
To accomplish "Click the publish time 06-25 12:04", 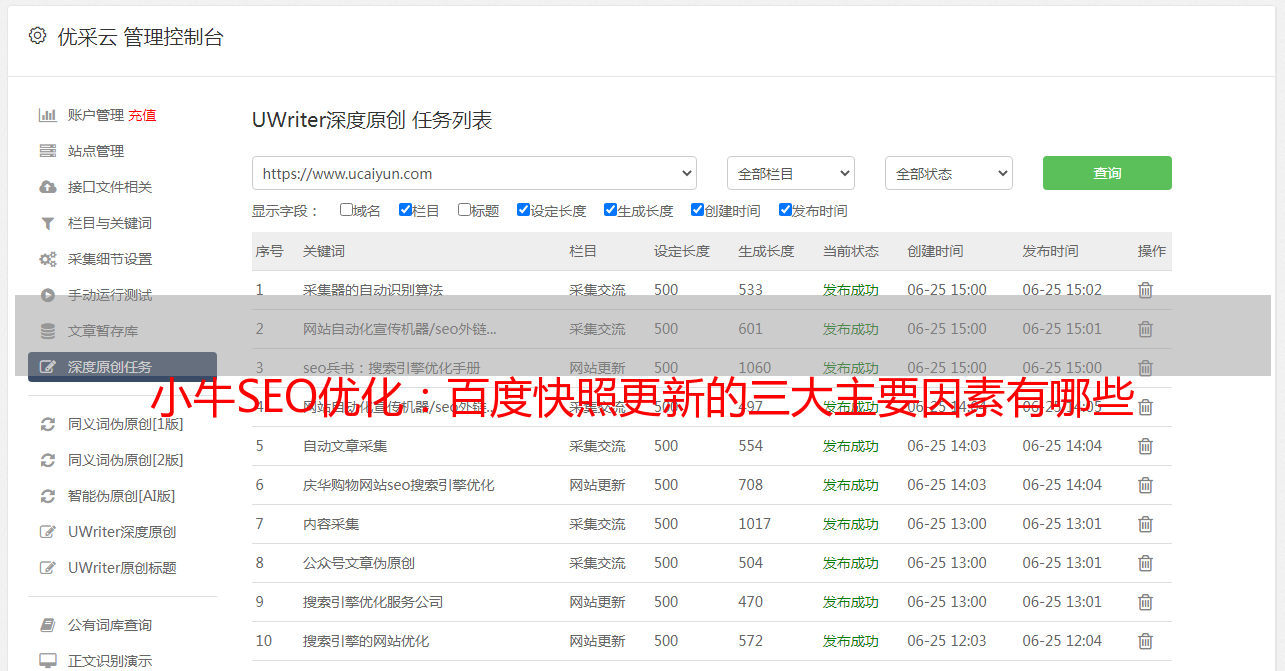I will 1062,641.
